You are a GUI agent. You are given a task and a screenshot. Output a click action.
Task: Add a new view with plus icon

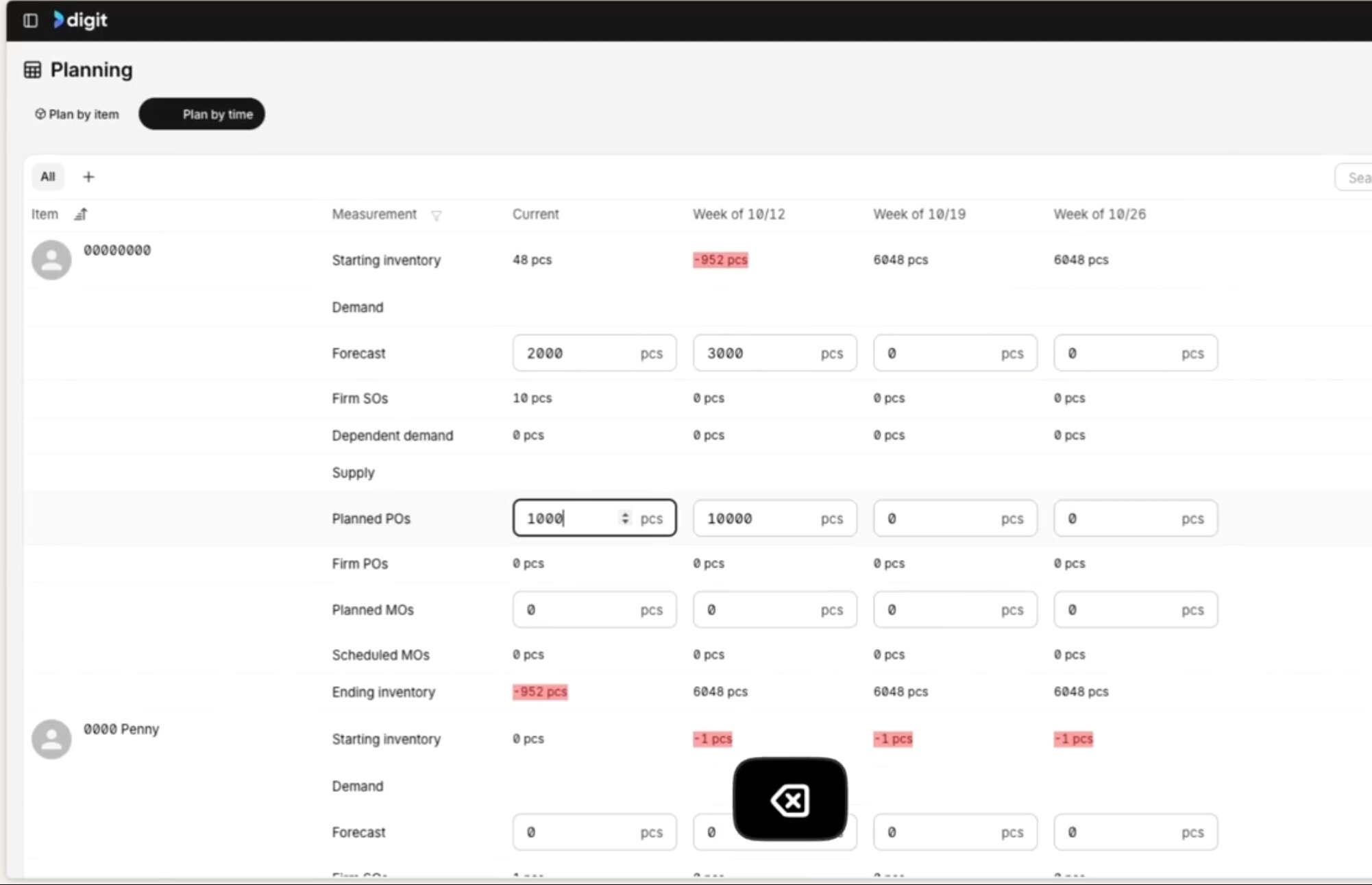[88, 177]
